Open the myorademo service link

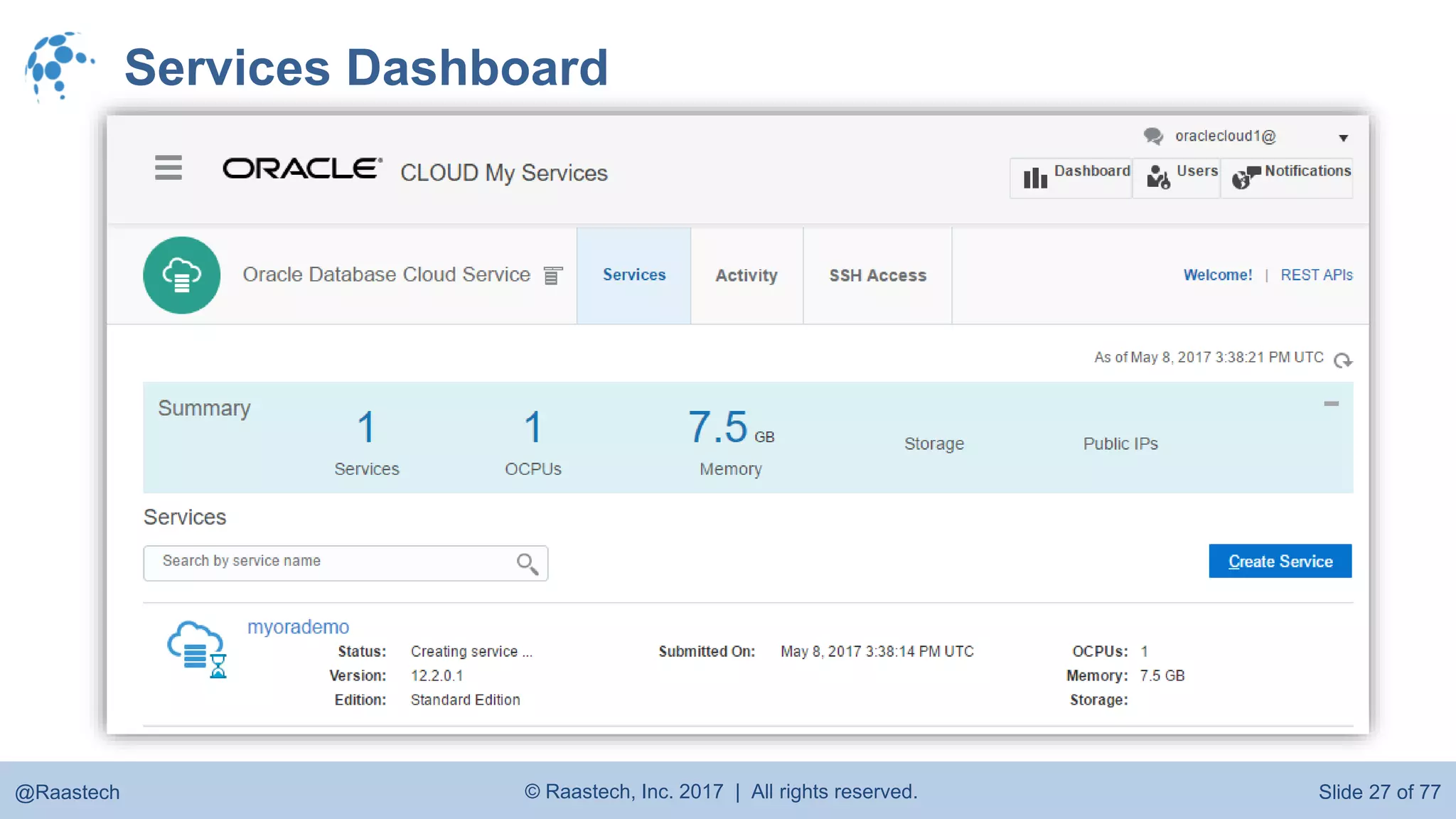pyautogui.click(x=298, y=627)
